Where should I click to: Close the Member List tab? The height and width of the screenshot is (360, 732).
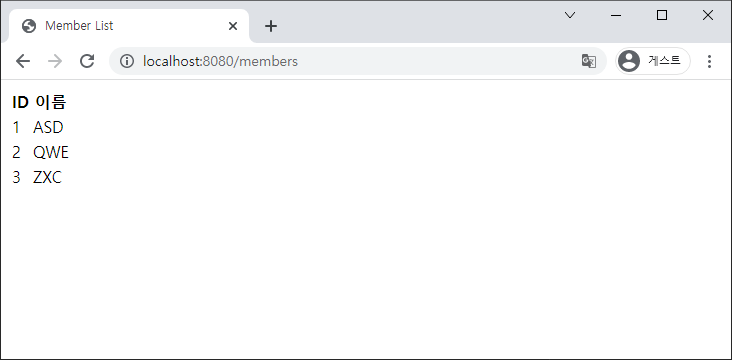coord(233,26)
